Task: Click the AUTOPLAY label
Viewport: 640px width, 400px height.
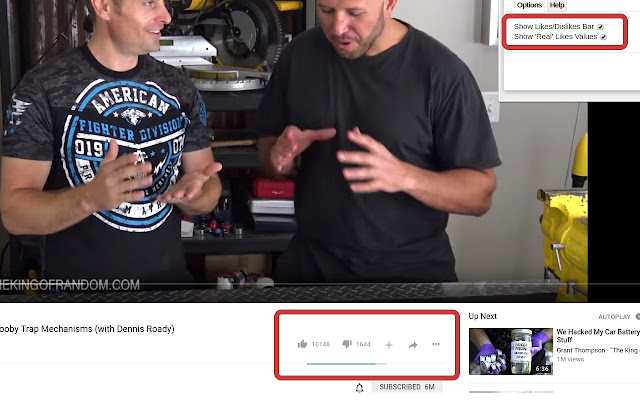Action: (x=614, y=317)
